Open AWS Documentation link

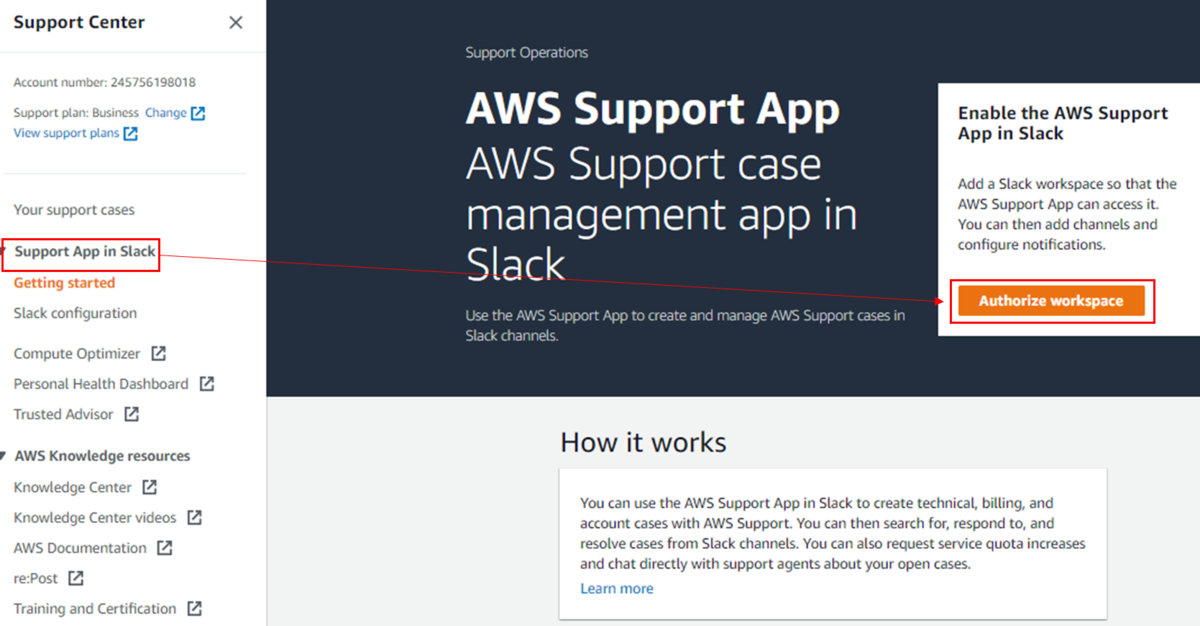point(80,548)
